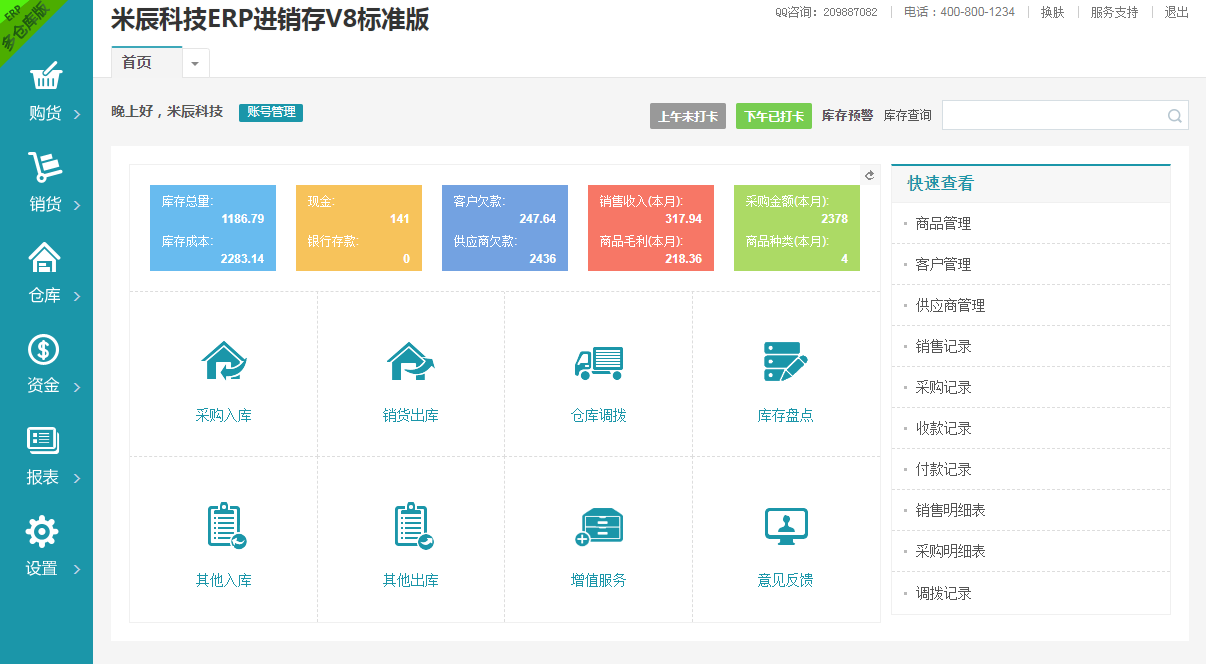
Task: Click the red 销售收入 stats card
Action: [651, 228]
